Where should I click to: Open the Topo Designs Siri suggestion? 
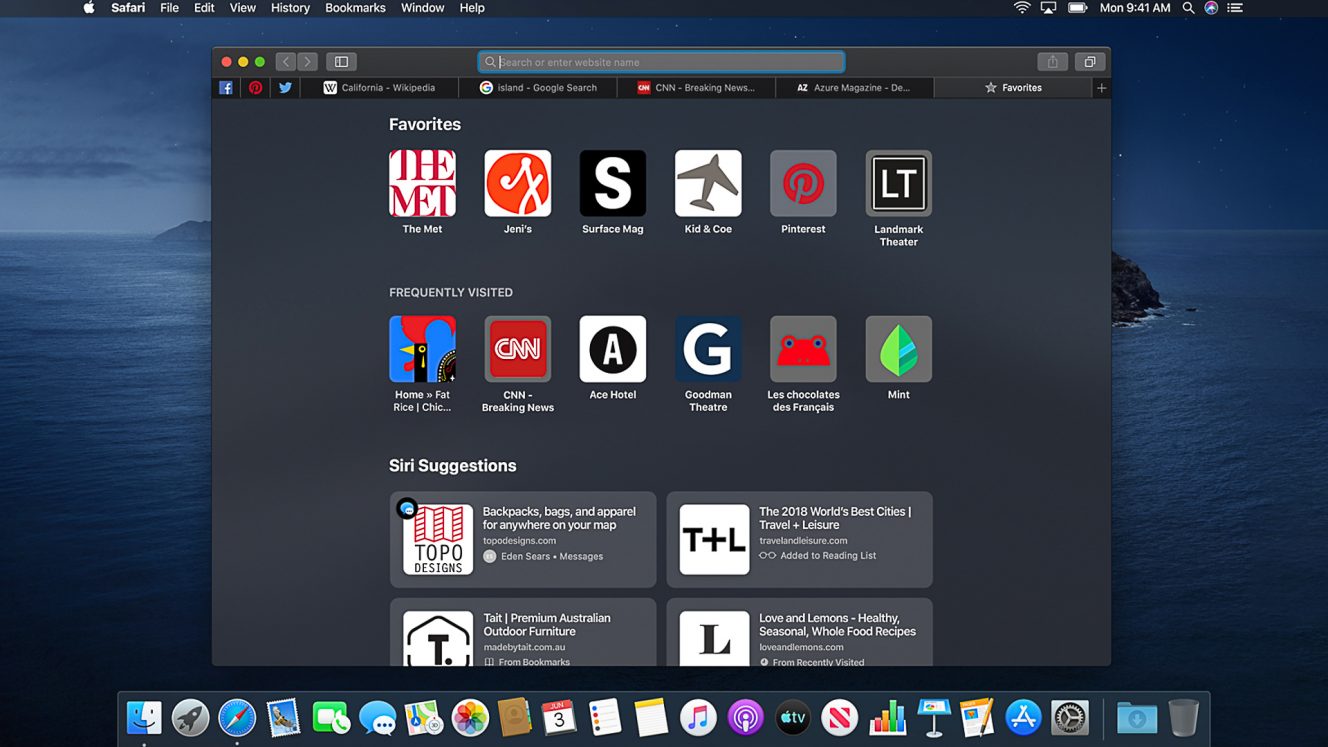[523, 539]
